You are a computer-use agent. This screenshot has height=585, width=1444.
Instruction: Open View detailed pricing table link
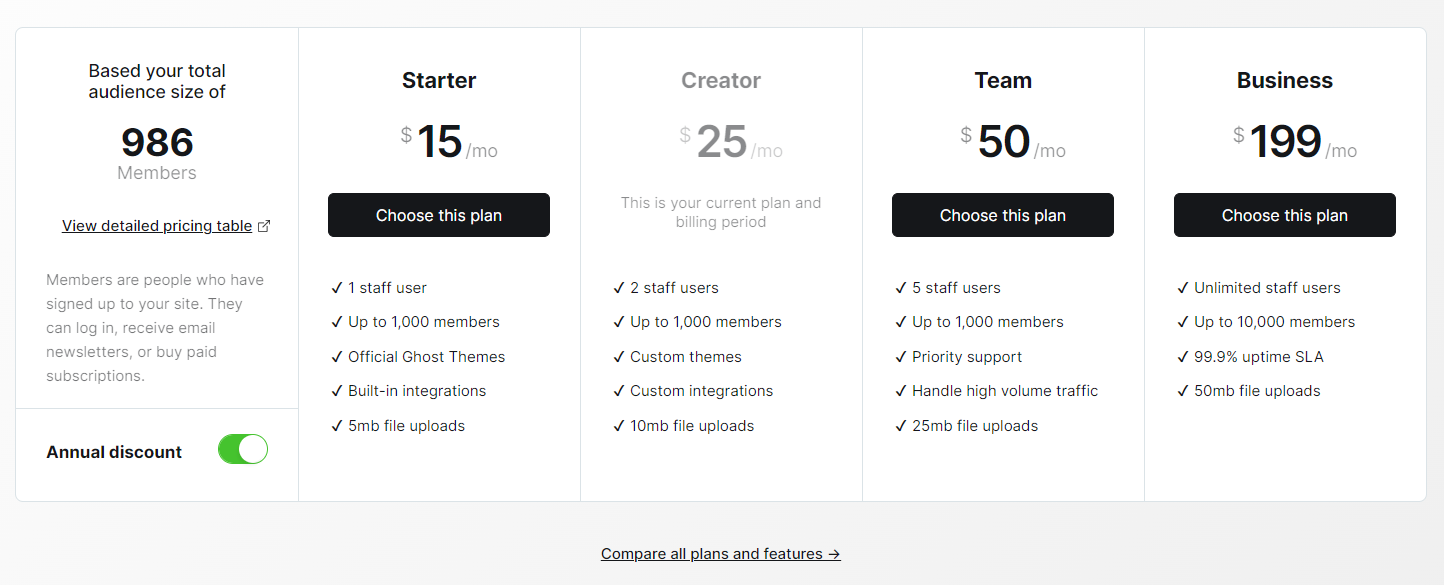pyautogui.click(x=157, y=226)
